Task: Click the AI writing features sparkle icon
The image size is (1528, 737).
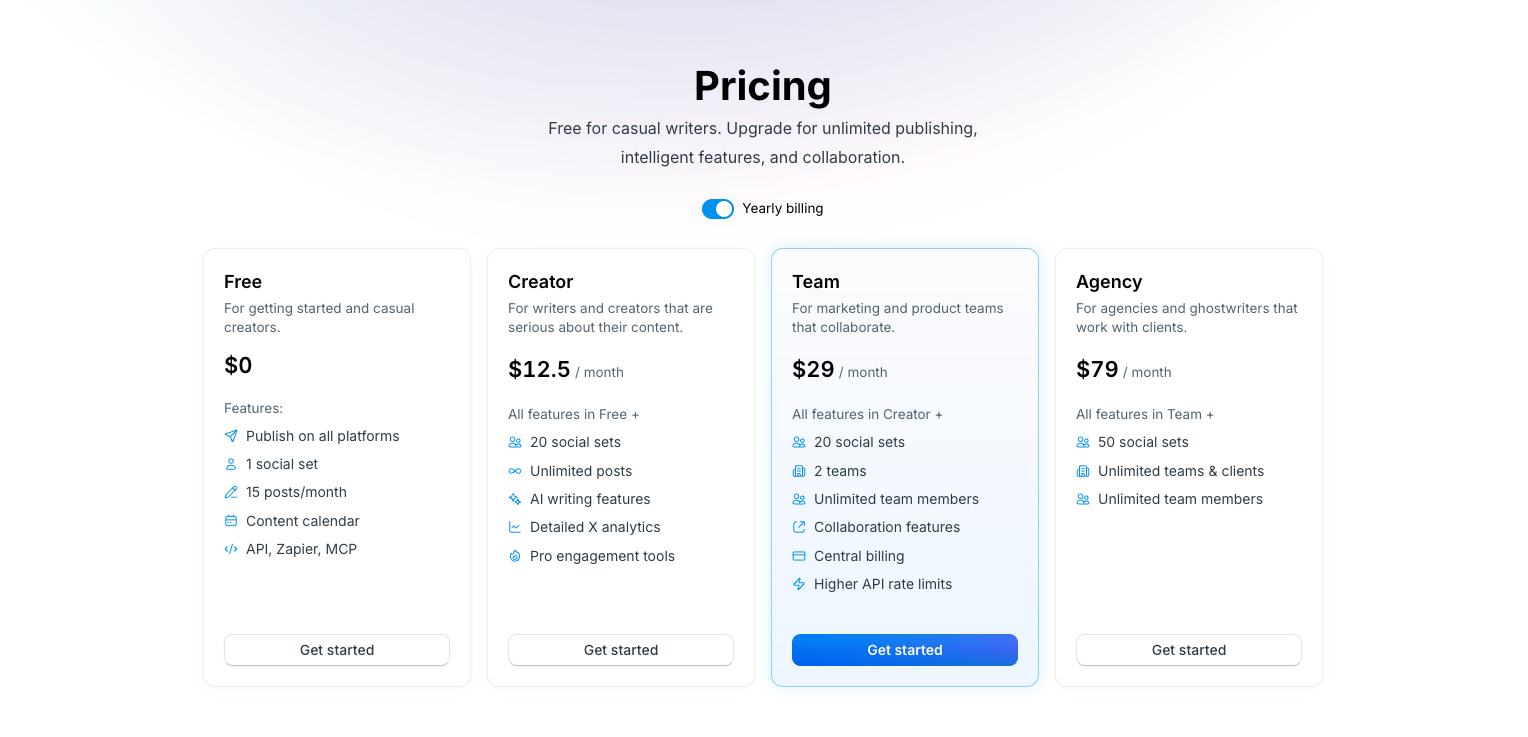Action: point(514,499)
